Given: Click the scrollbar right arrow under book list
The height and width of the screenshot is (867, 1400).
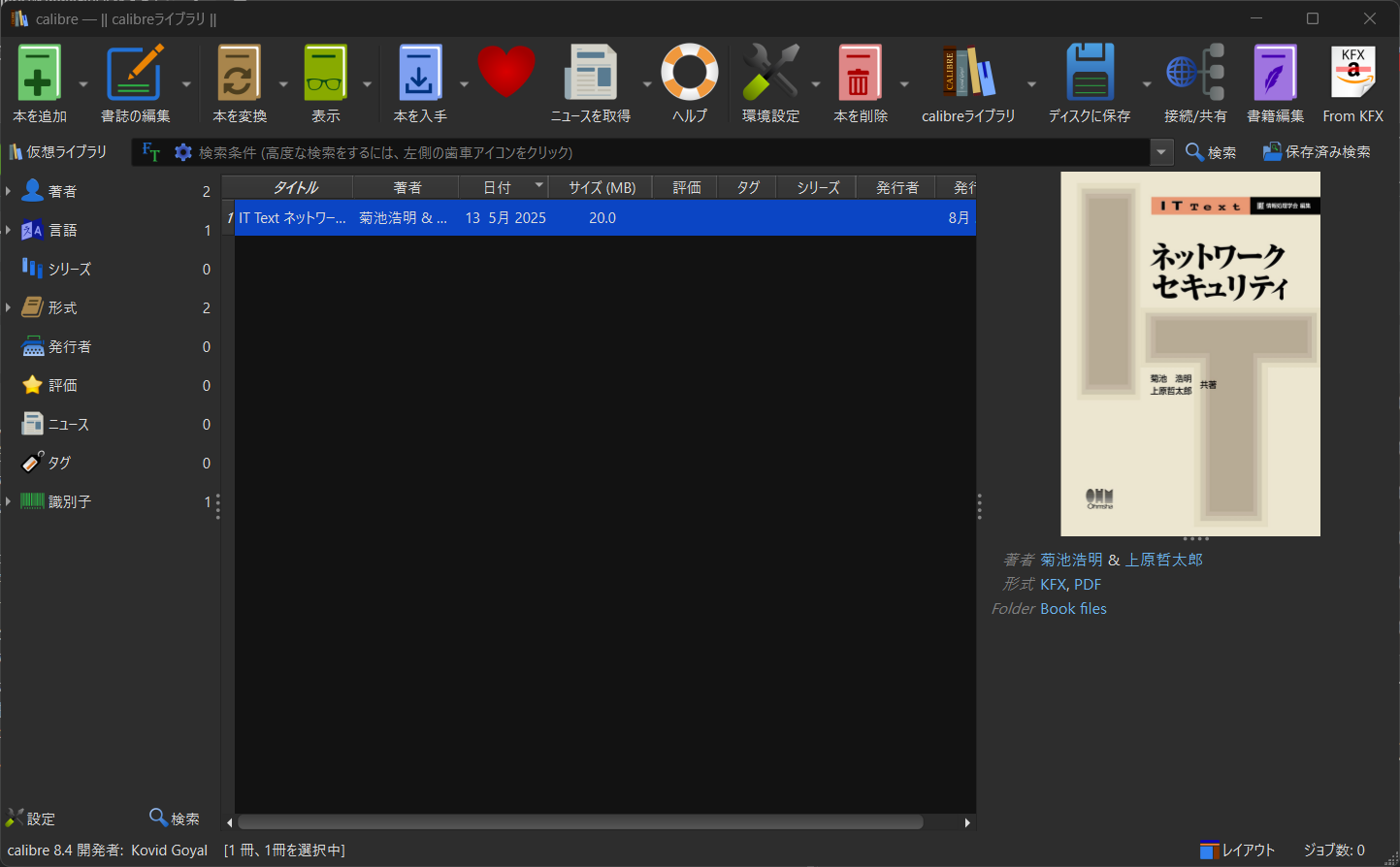Looking at the screenshot, I should (x=967, y=822).
